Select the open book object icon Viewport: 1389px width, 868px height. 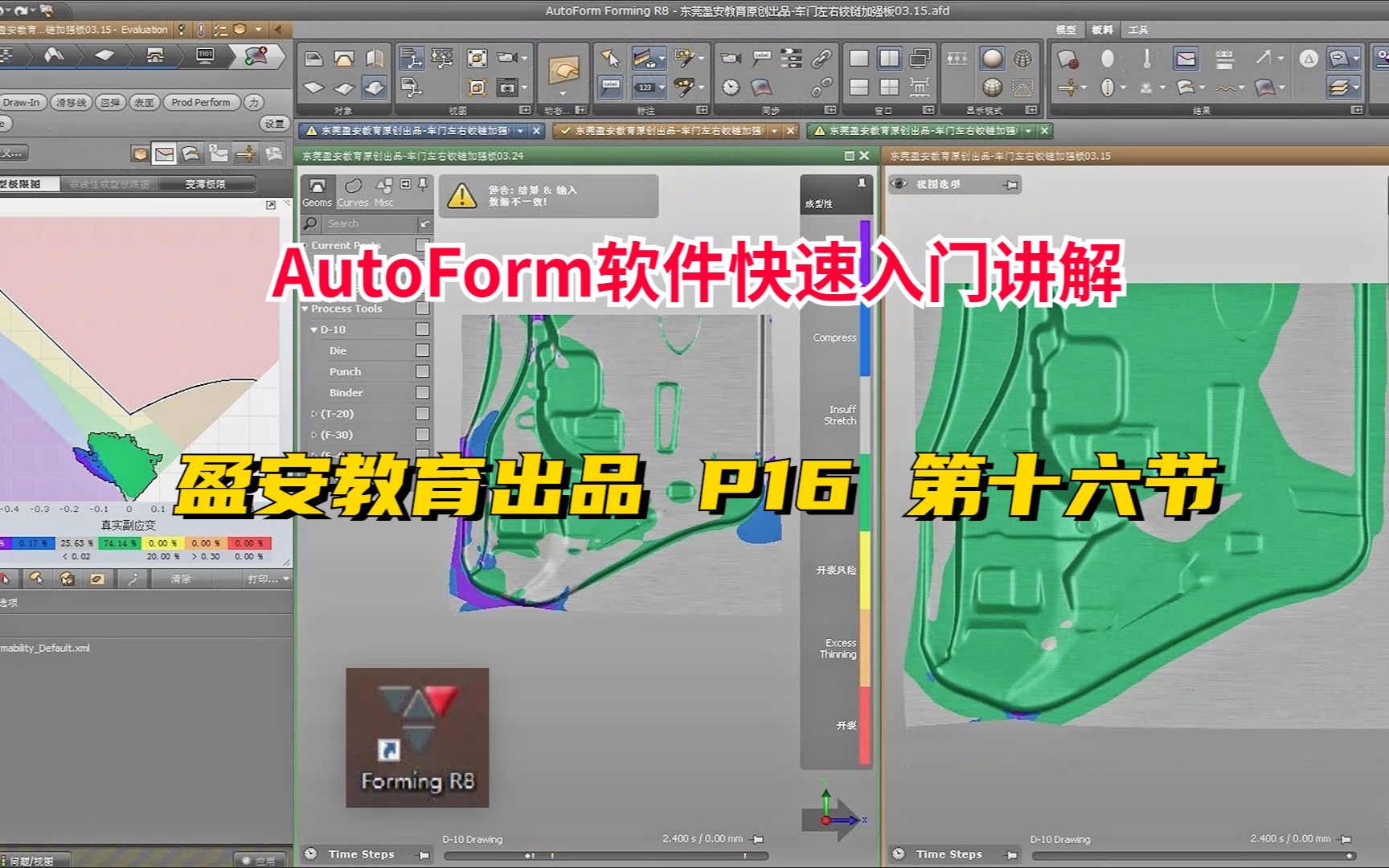pos(375,59)
